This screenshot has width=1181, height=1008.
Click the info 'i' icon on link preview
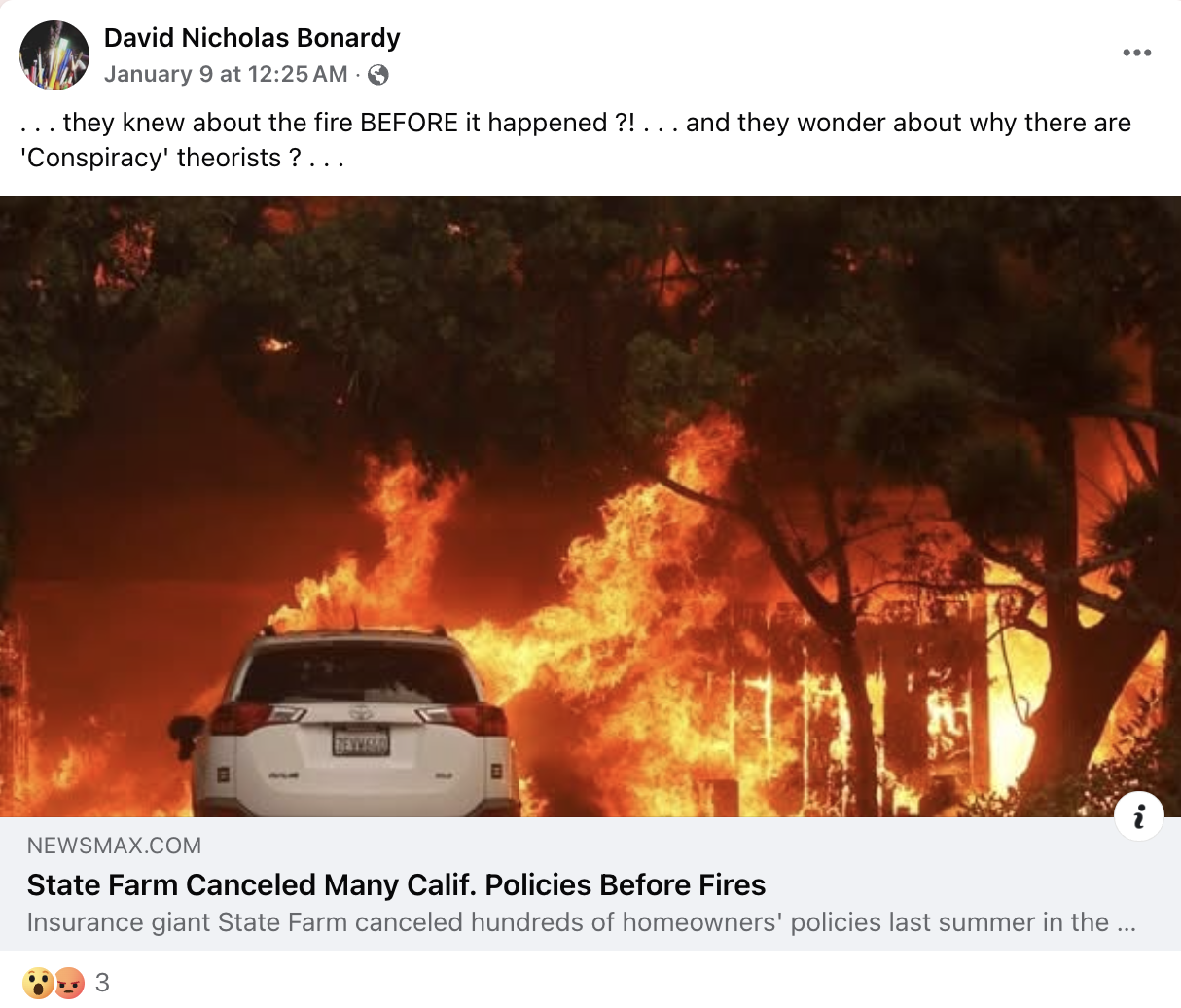[x=1139, y=815]
